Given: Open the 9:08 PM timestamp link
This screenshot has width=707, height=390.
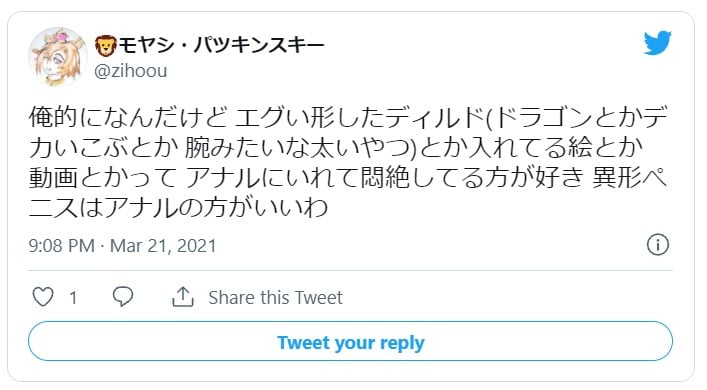Looking at the screenshot, I should point(61,246).
